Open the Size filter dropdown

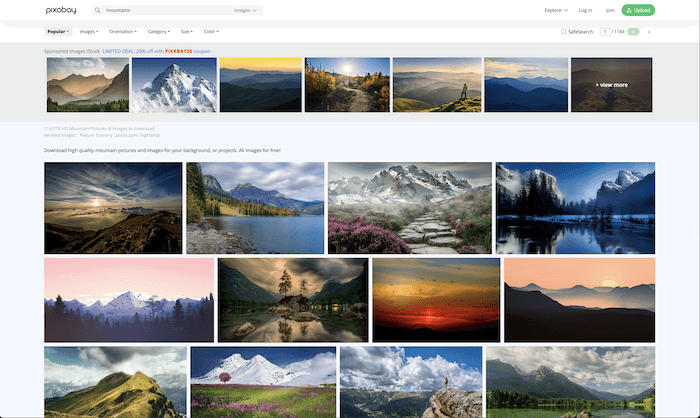tap(187, 32)
